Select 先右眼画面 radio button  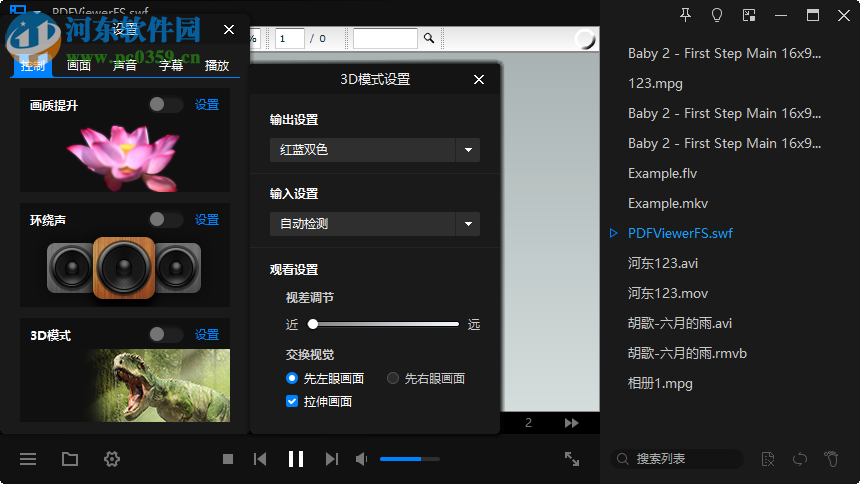tap(393, 378)
